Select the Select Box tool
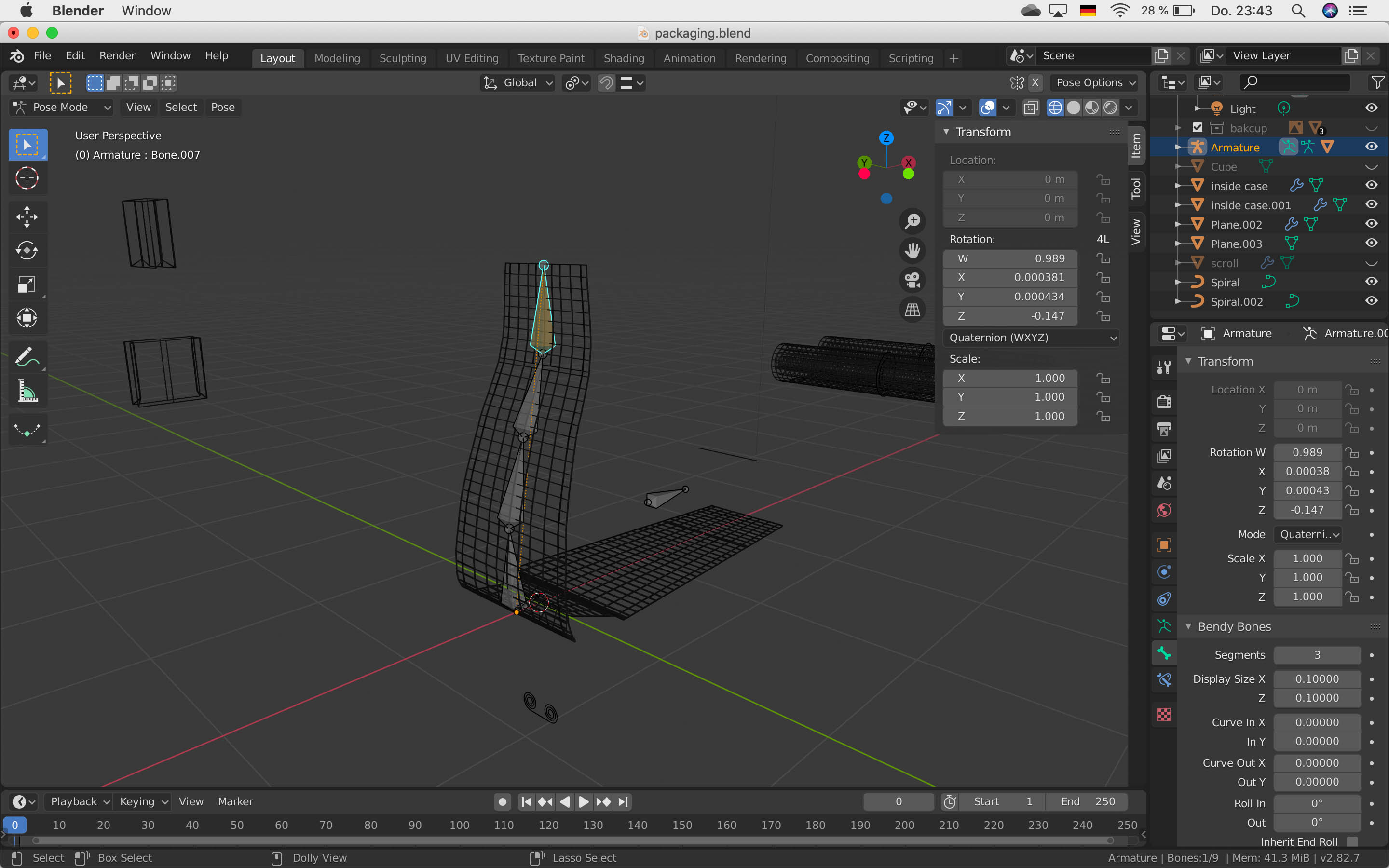 (x=27, y=145)
